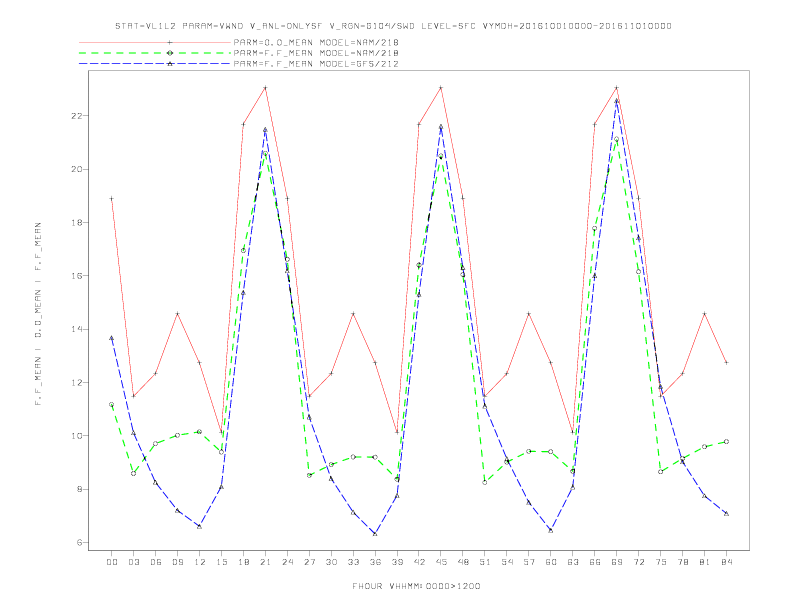Click x-axis tick label 69
Screen dimensions: 792x612
[617, 562]
